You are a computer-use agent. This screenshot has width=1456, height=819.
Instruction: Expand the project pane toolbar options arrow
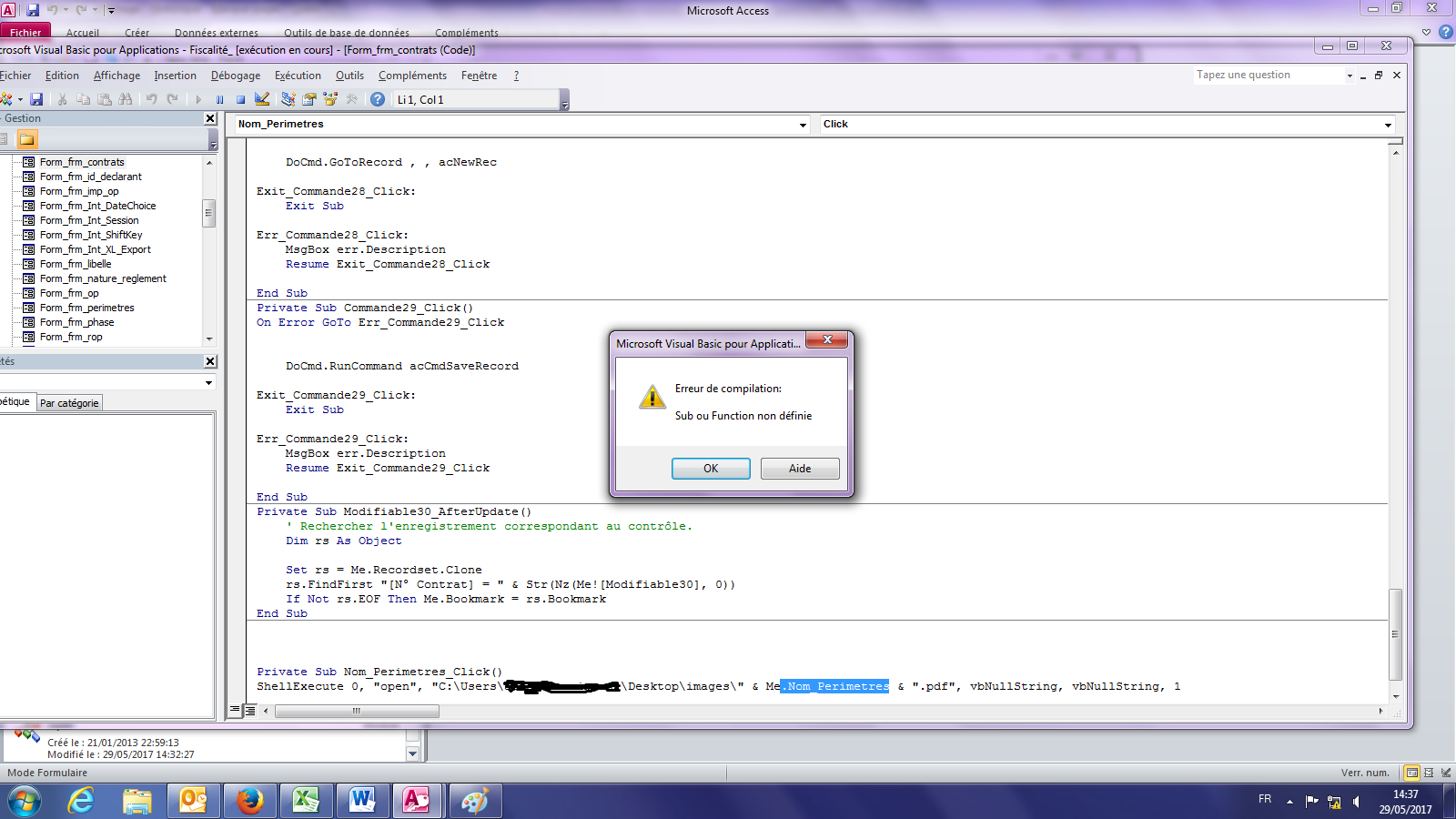pyautogui.click(x=213, y=139)
